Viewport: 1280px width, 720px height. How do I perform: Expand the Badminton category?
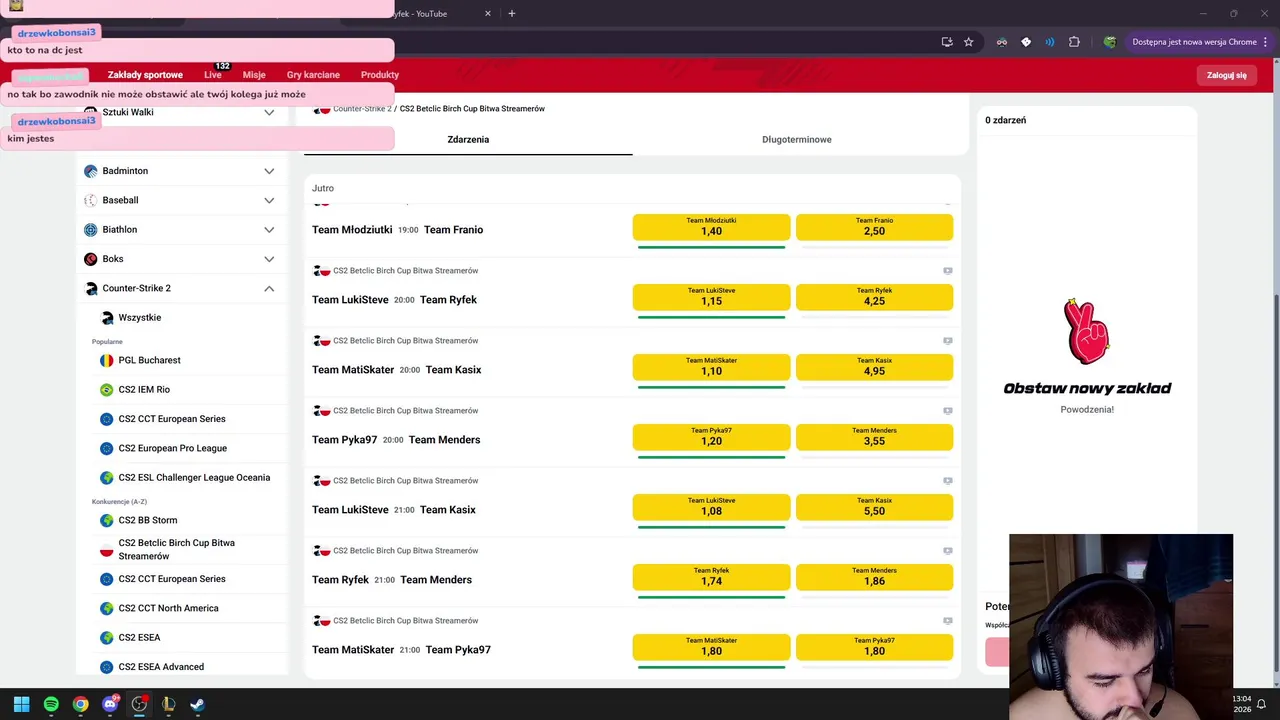point(269,171)
